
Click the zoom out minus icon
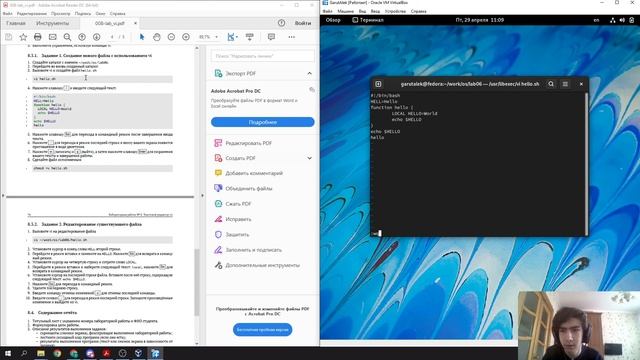tap(171, 37)
